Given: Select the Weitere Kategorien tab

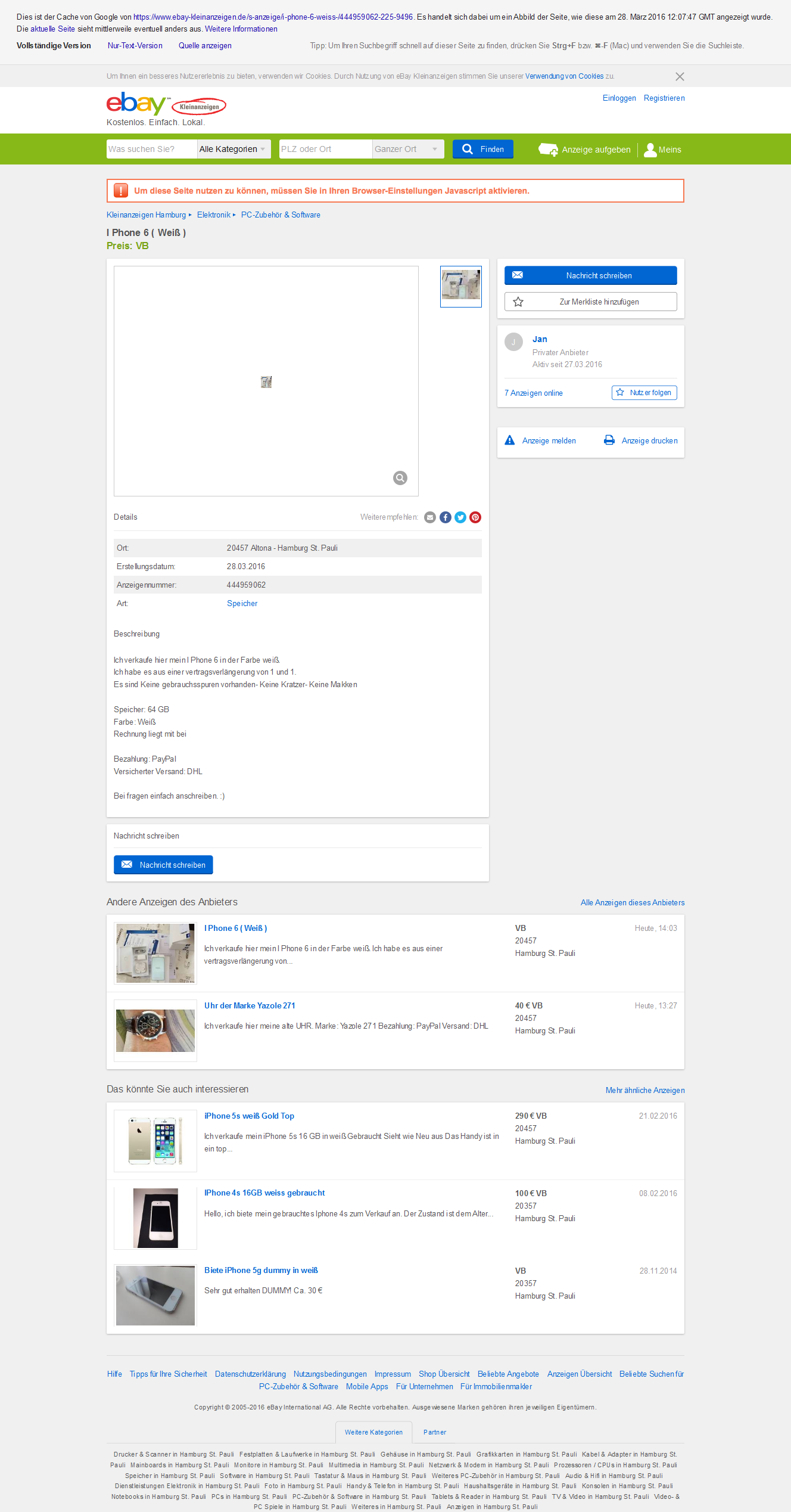Looking at the screenshot, I should [x=373, y=1432].
